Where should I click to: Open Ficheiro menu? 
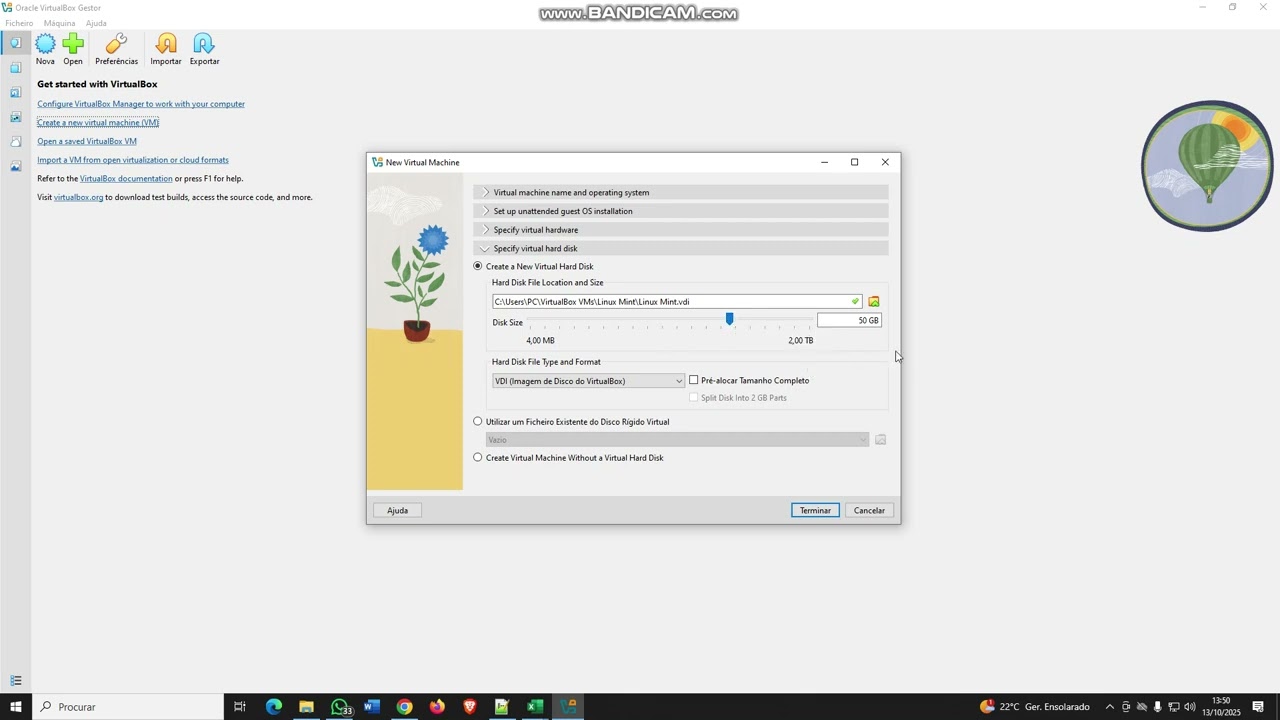(19, 23)
